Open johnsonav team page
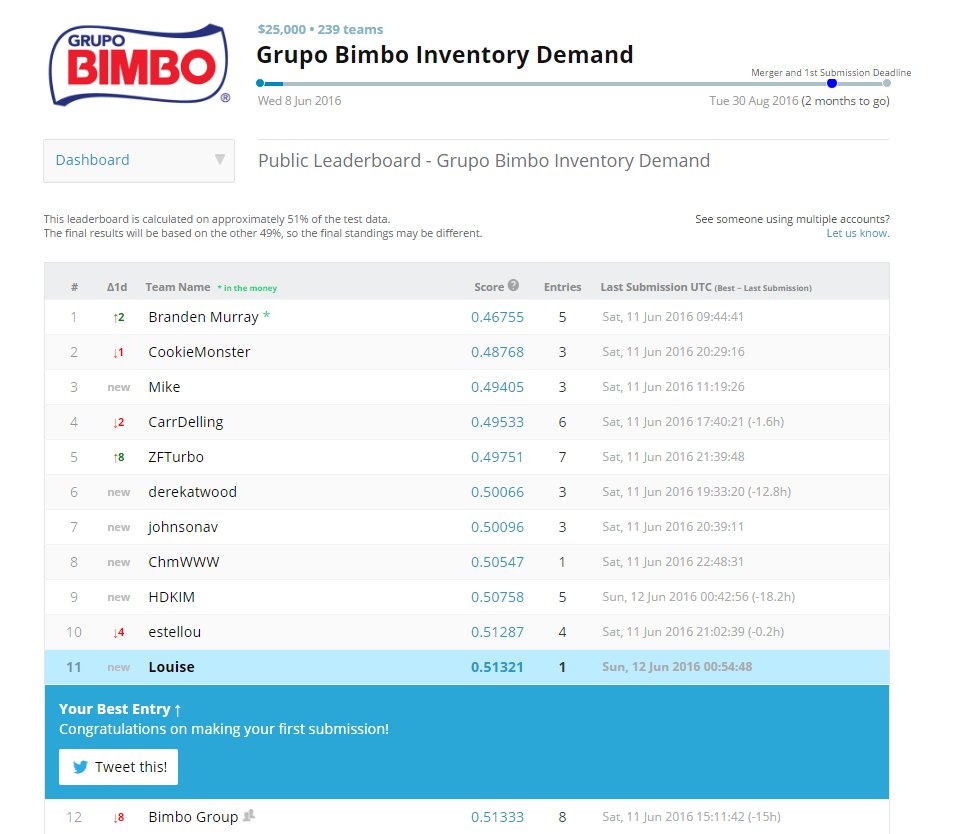953x834 pixels. pyautogui.click(x=183, y=527)
